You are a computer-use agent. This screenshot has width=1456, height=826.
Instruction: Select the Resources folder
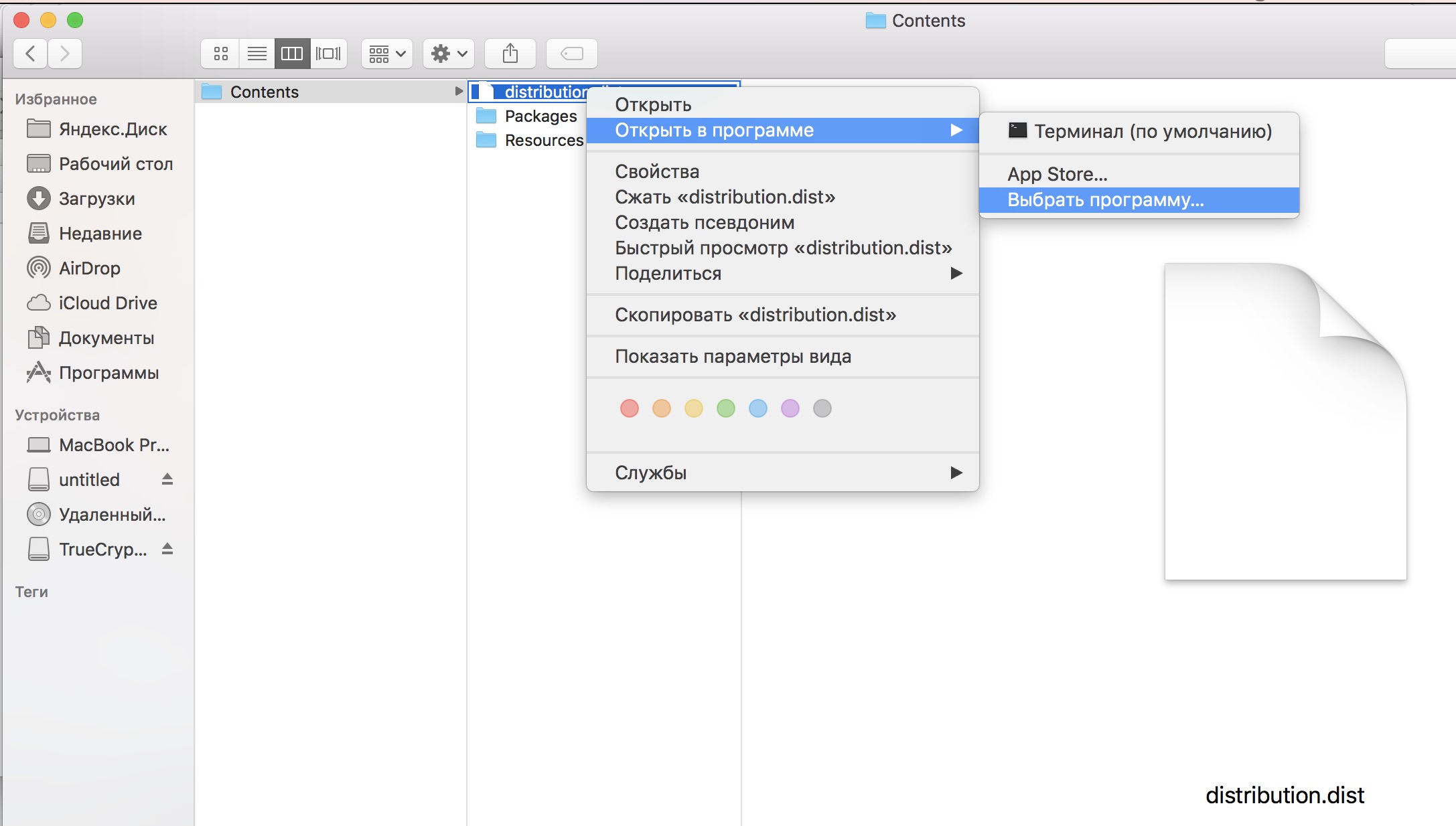pos(529,140)
